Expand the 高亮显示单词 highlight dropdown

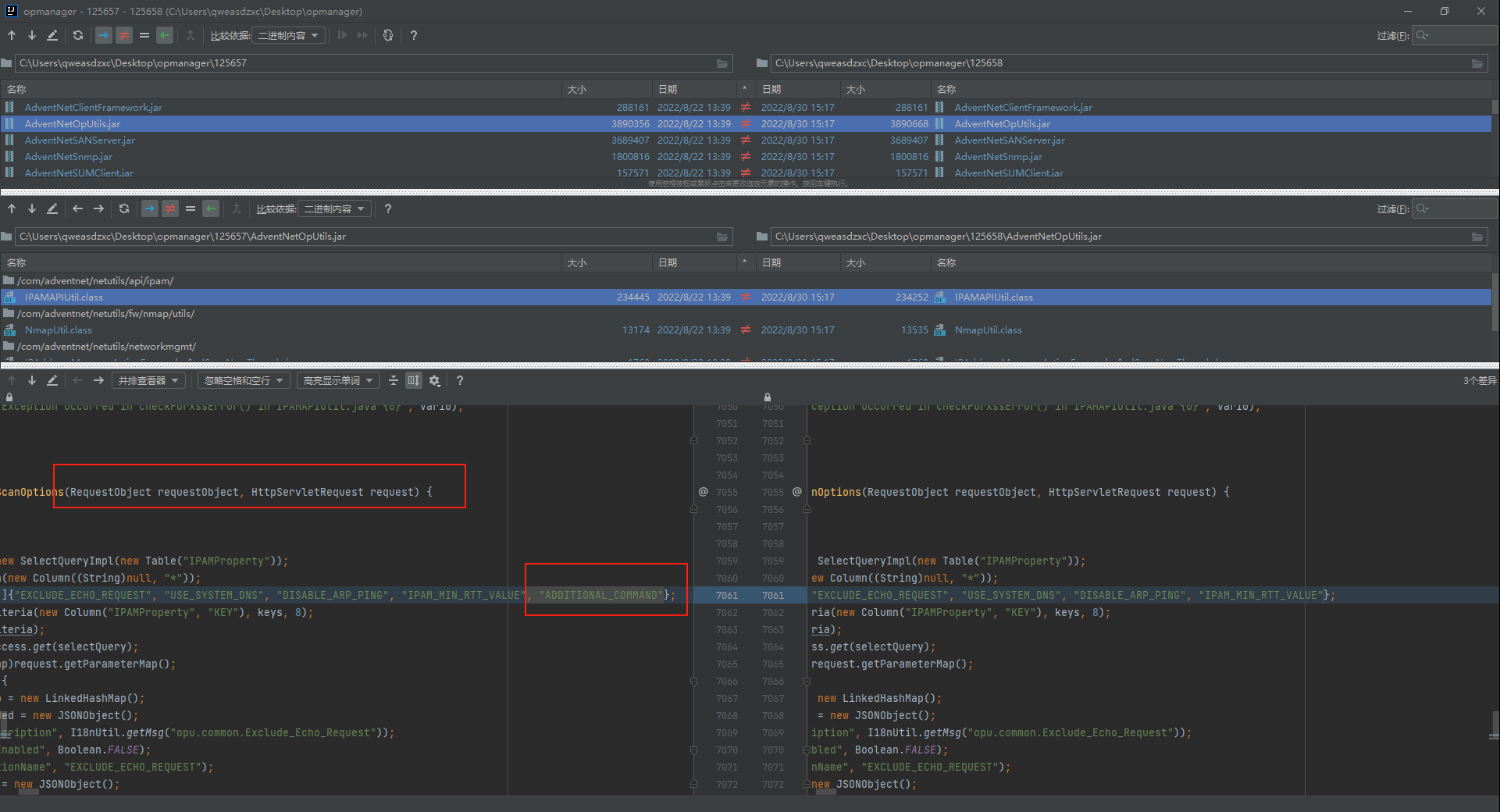coord(338,380)
